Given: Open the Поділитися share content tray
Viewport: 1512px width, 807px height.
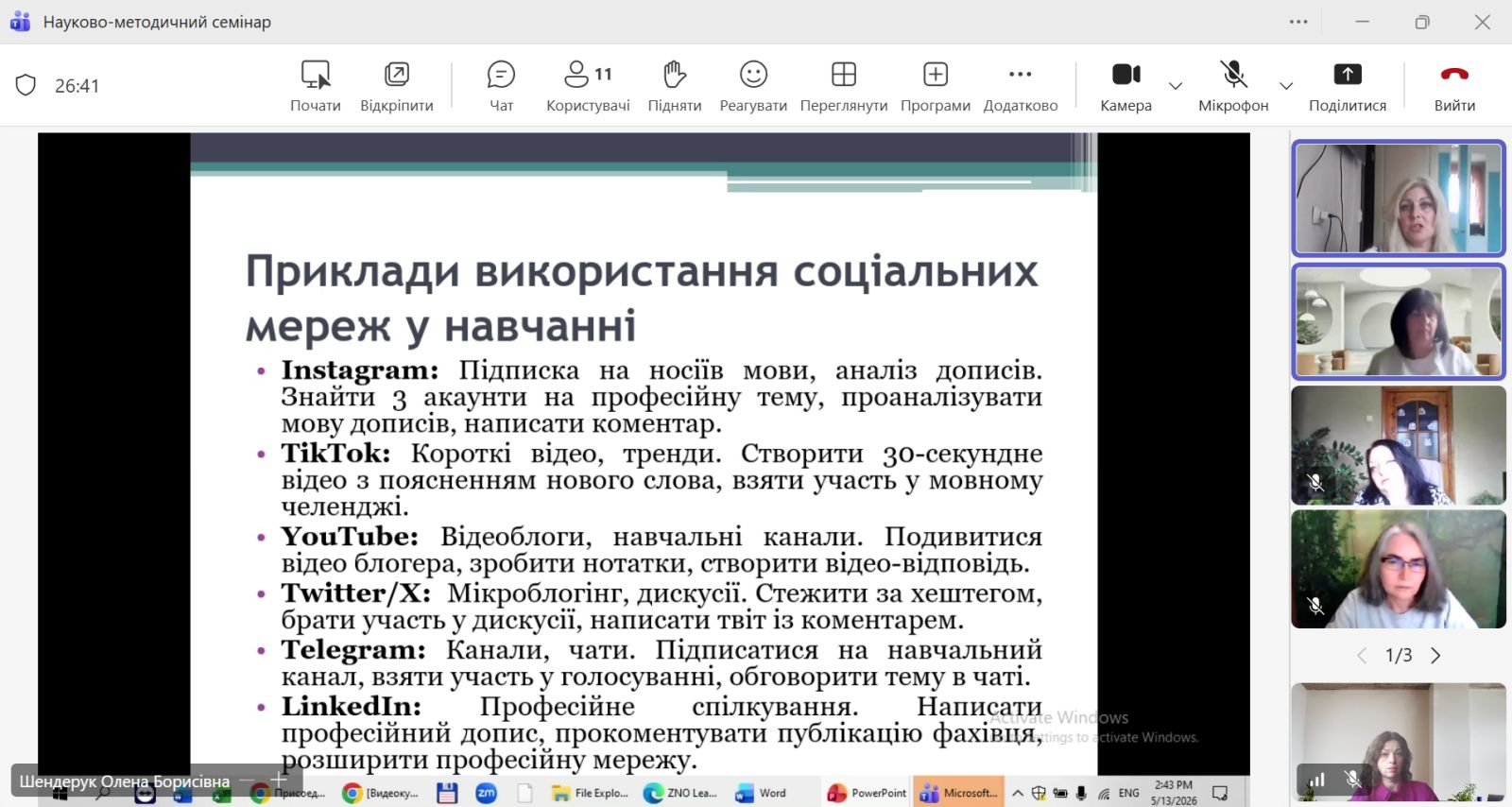Looking at the screenshot, I should (x=1348, y=86).
